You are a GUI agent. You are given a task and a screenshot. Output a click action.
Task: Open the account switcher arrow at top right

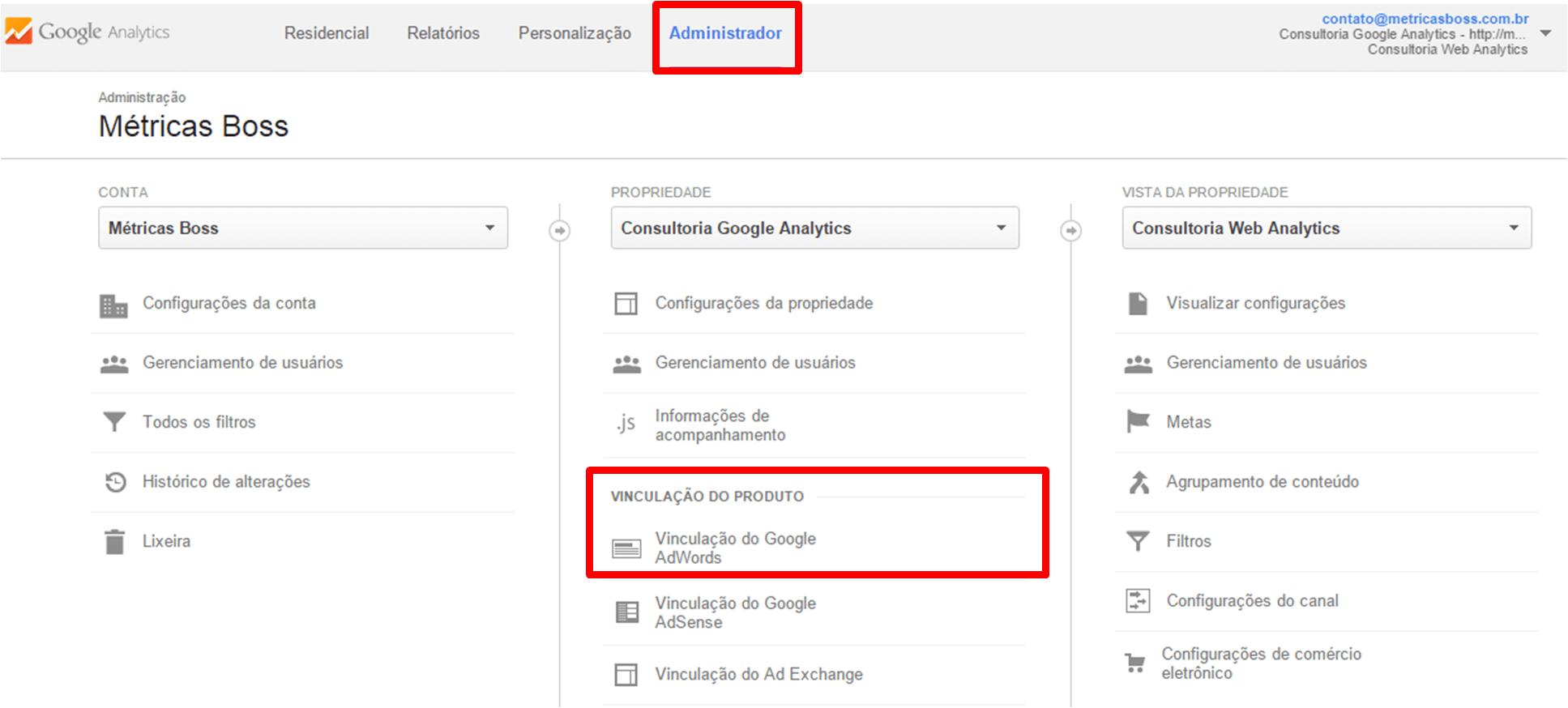(1546, 33)
